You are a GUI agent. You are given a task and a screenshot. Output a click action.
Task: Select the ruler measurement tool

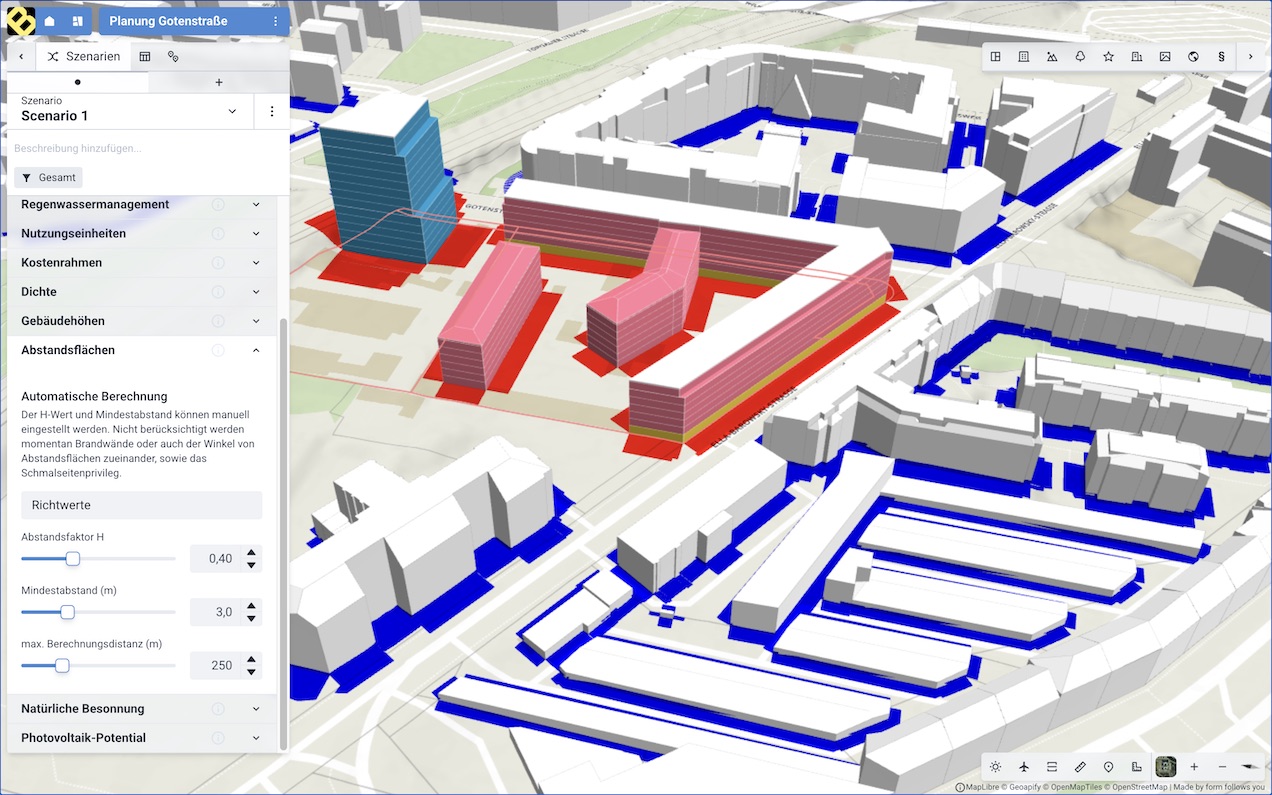coord(1080,767)
